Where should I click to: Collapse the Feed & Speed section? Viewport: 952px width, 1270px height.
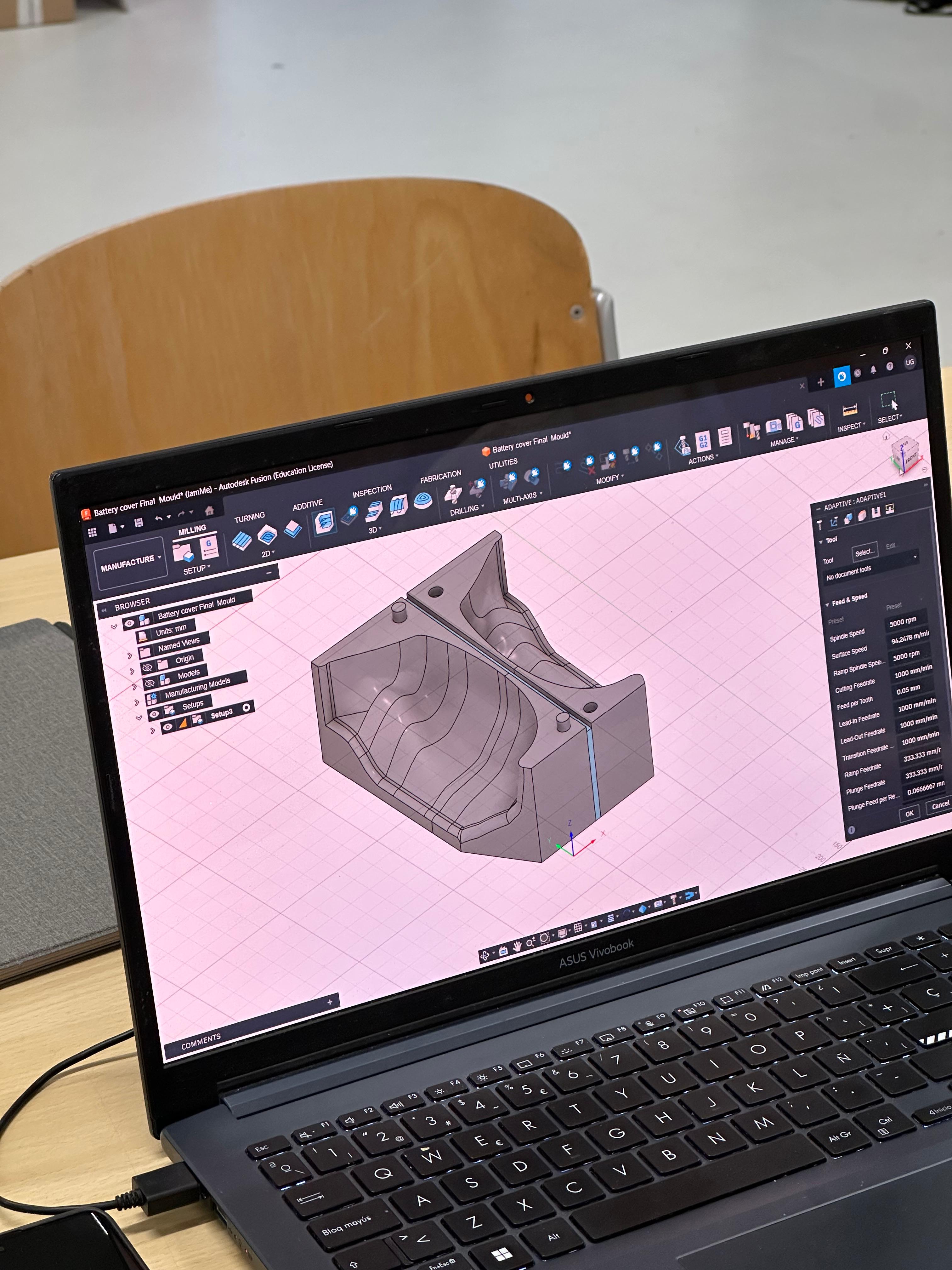(827, 604)
